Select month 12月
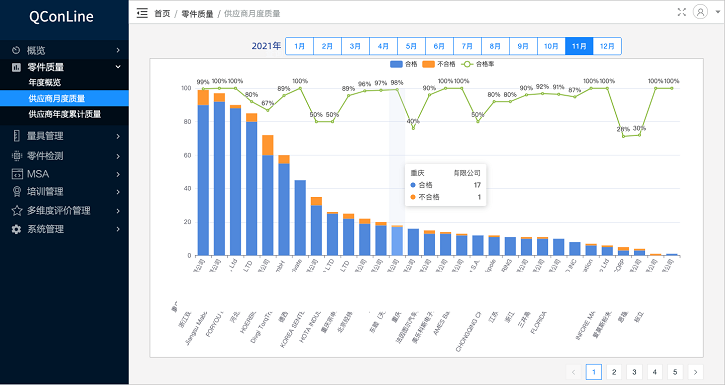Viewport: 725px width, 385px height. point(607,46)
